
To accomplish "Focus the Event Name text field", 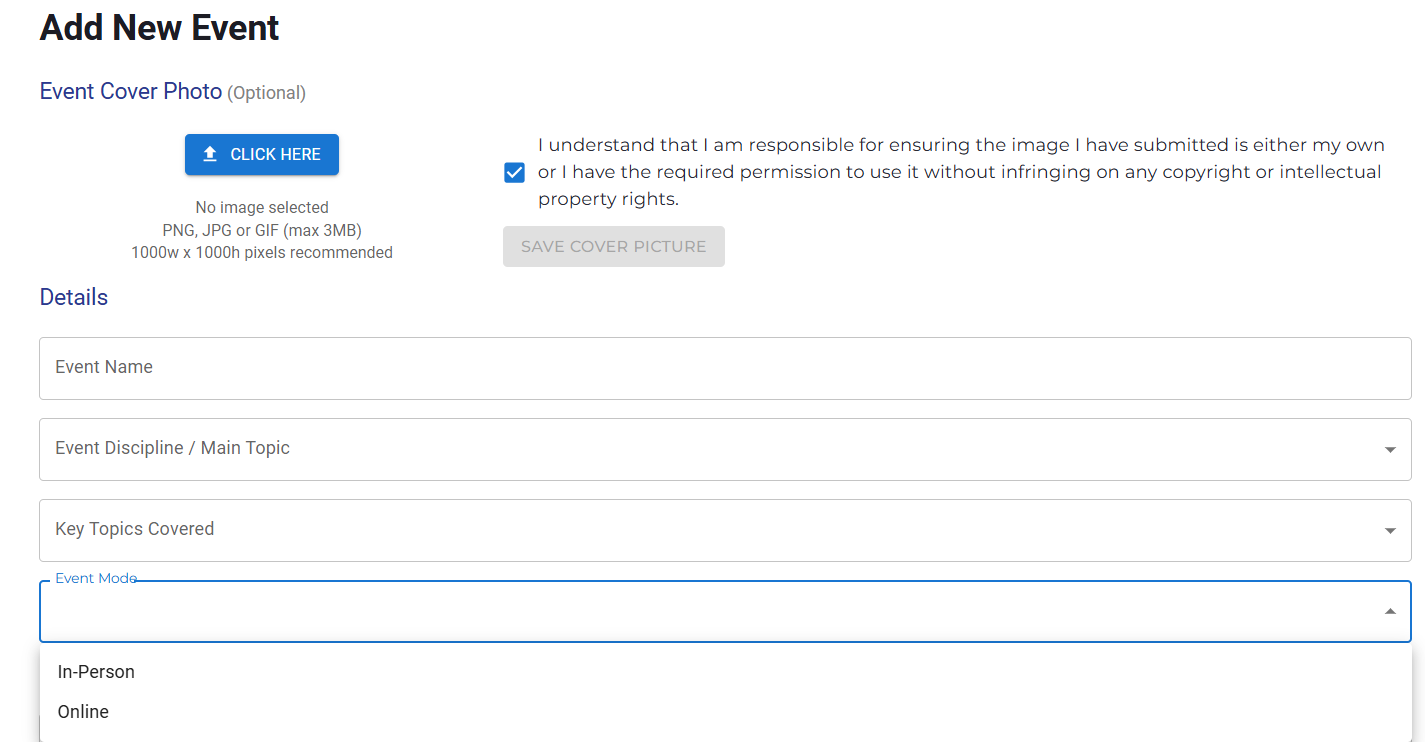I will click(725, 368).
